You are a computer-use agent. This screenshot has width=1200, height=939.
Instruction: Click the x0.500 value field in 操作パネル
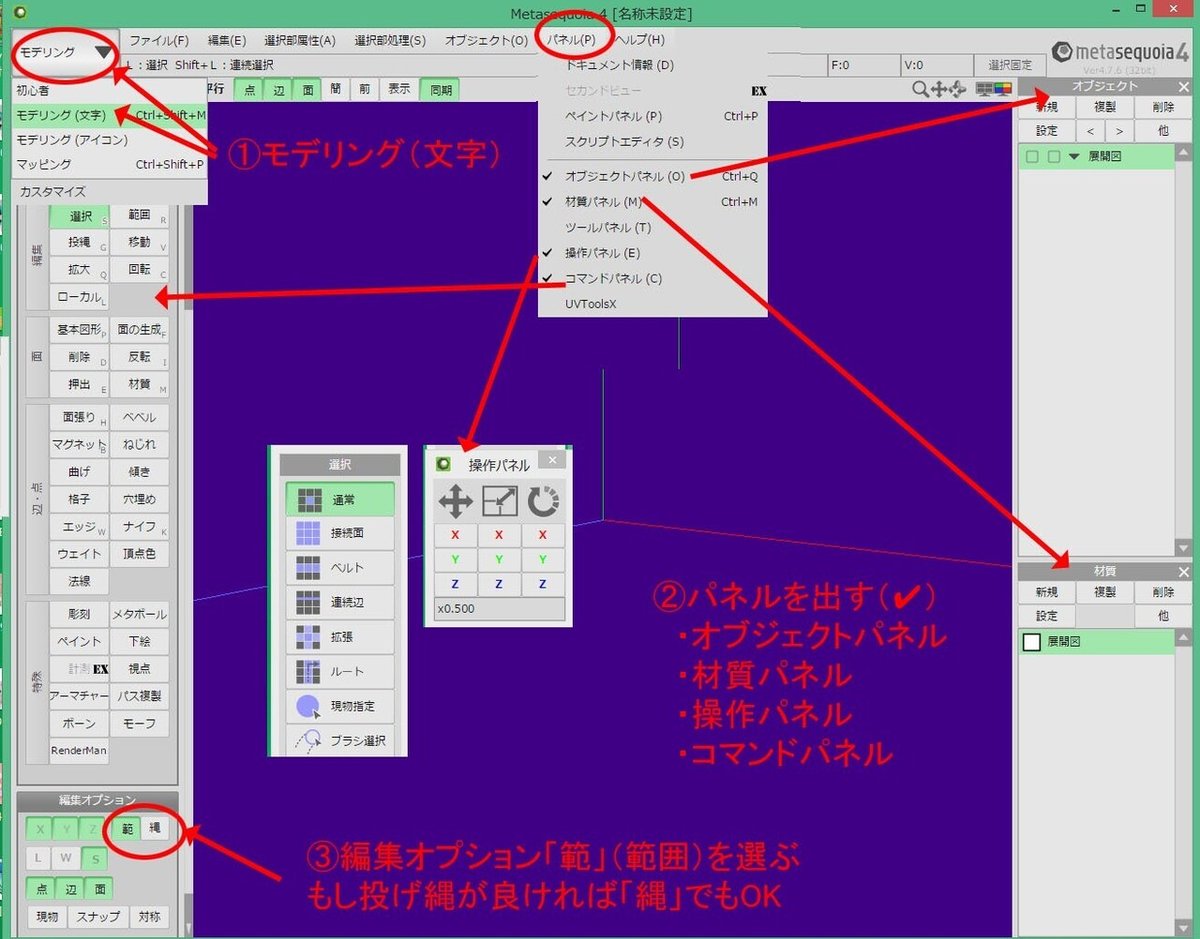tap(499, 609)
